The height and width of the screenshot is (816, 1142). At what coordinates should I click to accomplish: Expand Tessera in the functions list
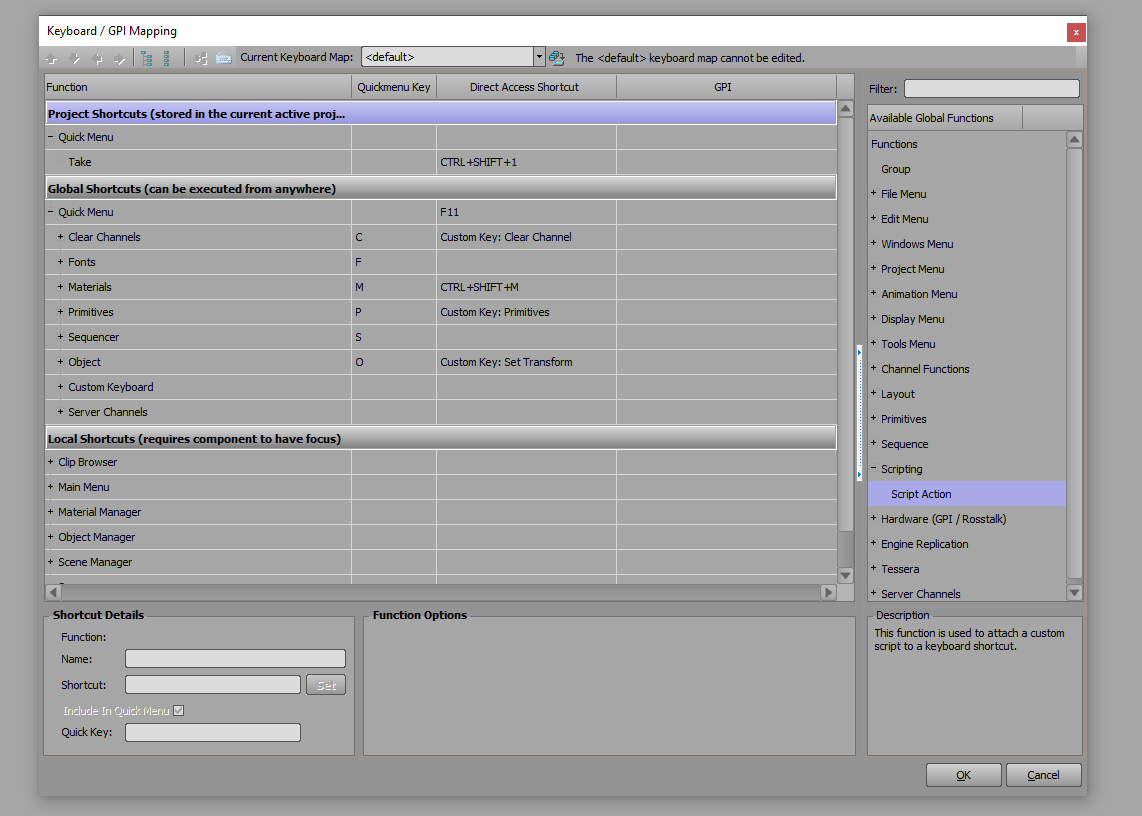(873, 568)
